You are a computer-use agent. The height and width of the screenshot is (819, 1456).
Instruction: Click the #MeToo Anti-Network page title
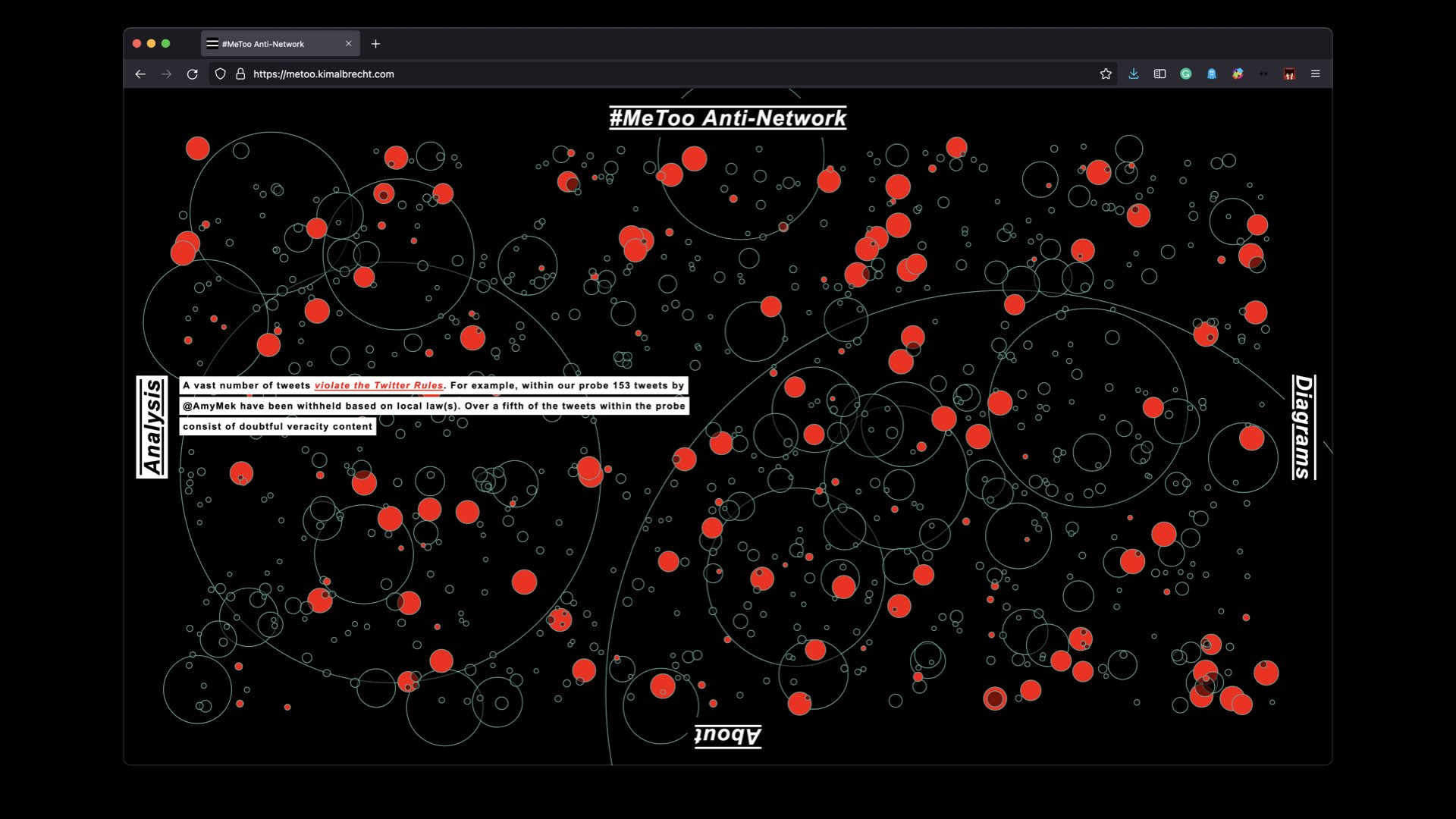click(727, 118)
